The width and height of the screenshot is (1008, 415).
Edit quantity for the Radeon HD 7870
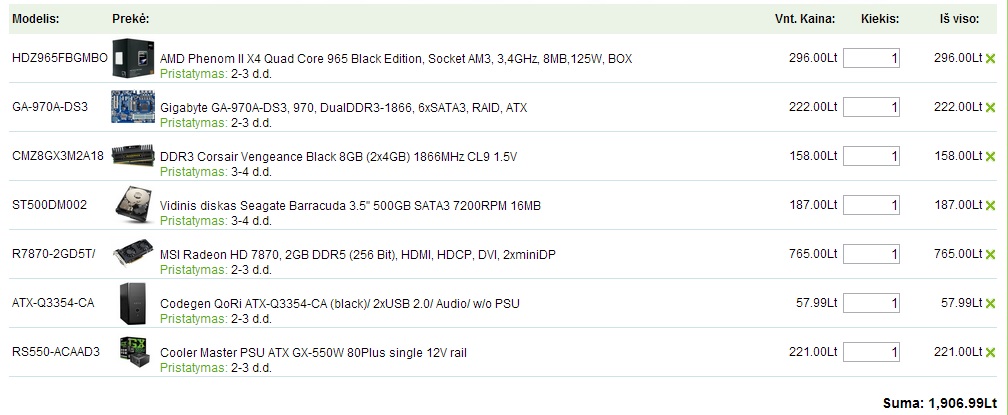point(871,254)
